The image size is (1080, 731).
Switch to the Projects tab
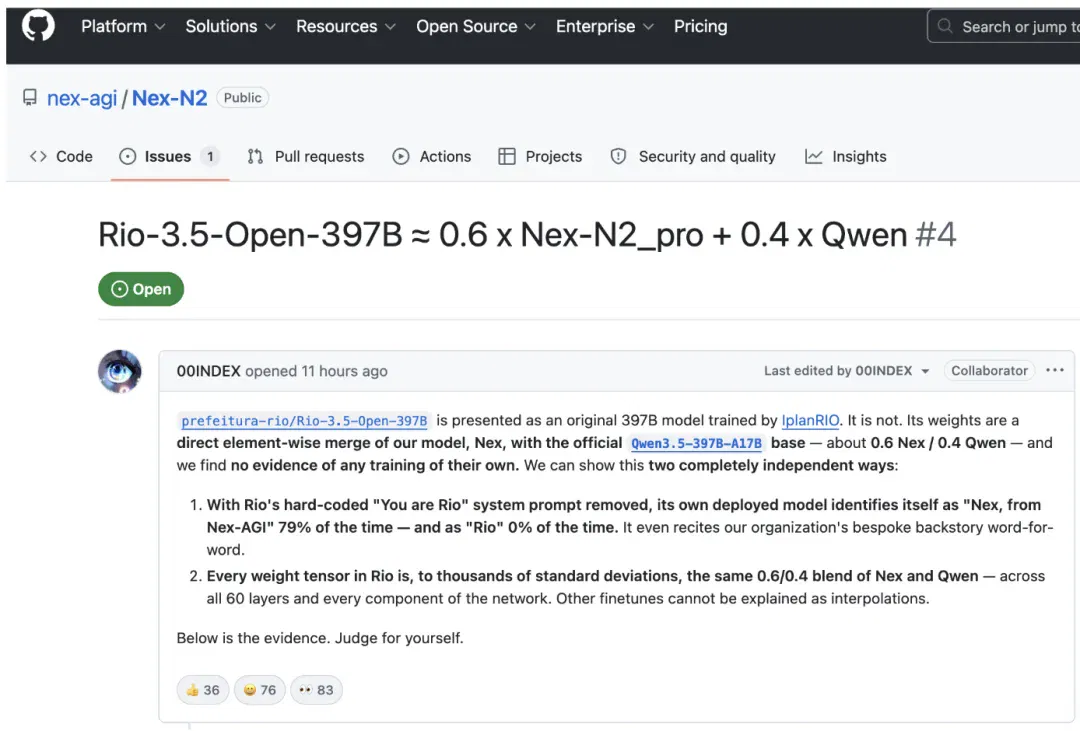[540, 156]
